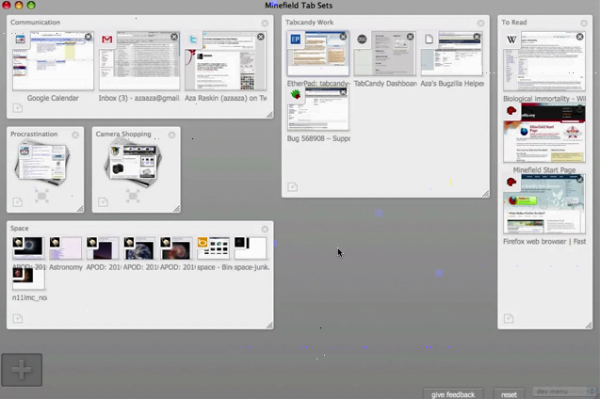600x399 pixels.
Task: Open the Twitter Aza Raskin tab thumbnail
Action: coord(226,61)
